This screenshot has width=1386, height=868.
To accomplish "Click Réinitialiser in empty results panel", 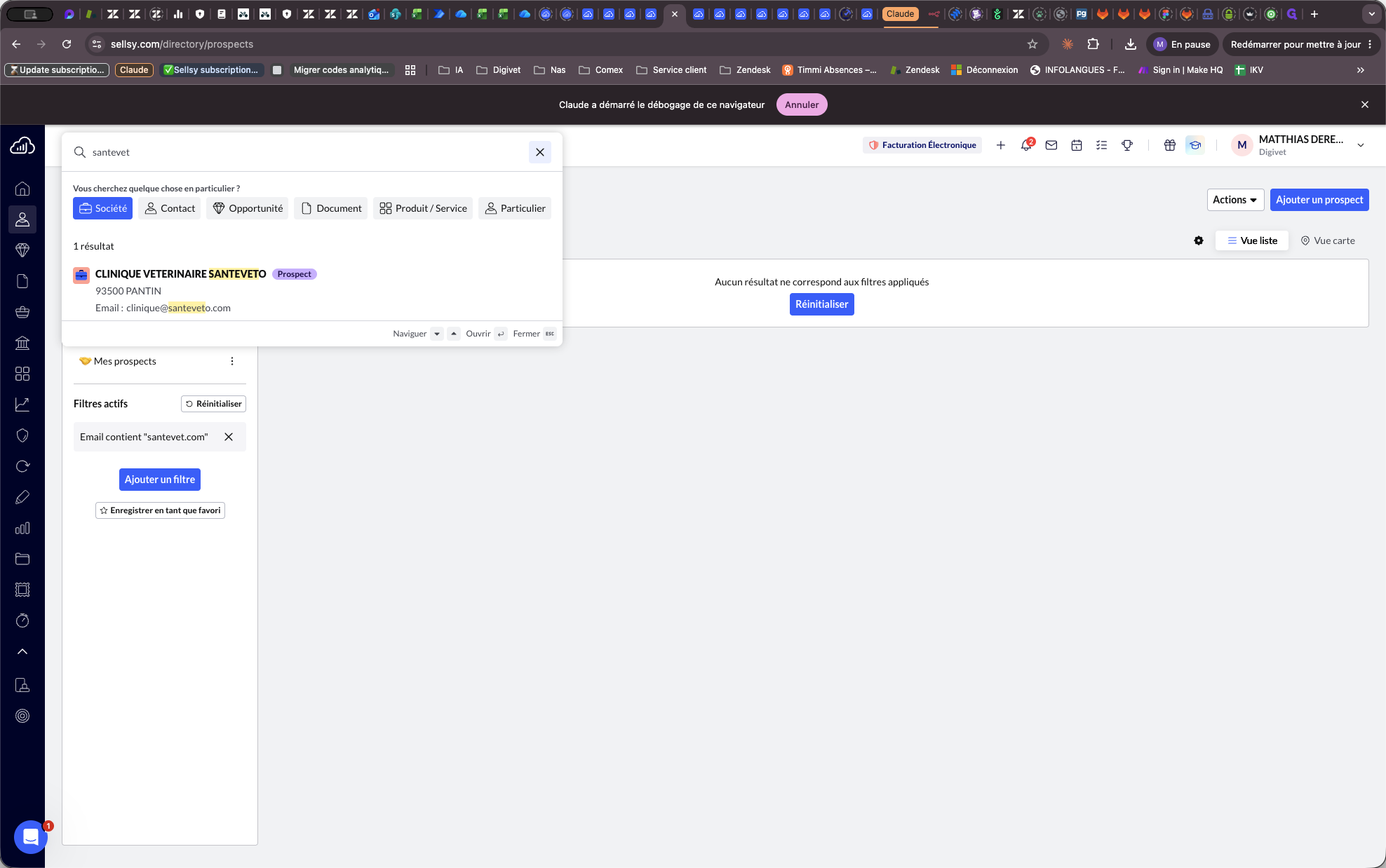I will point(821,304).
